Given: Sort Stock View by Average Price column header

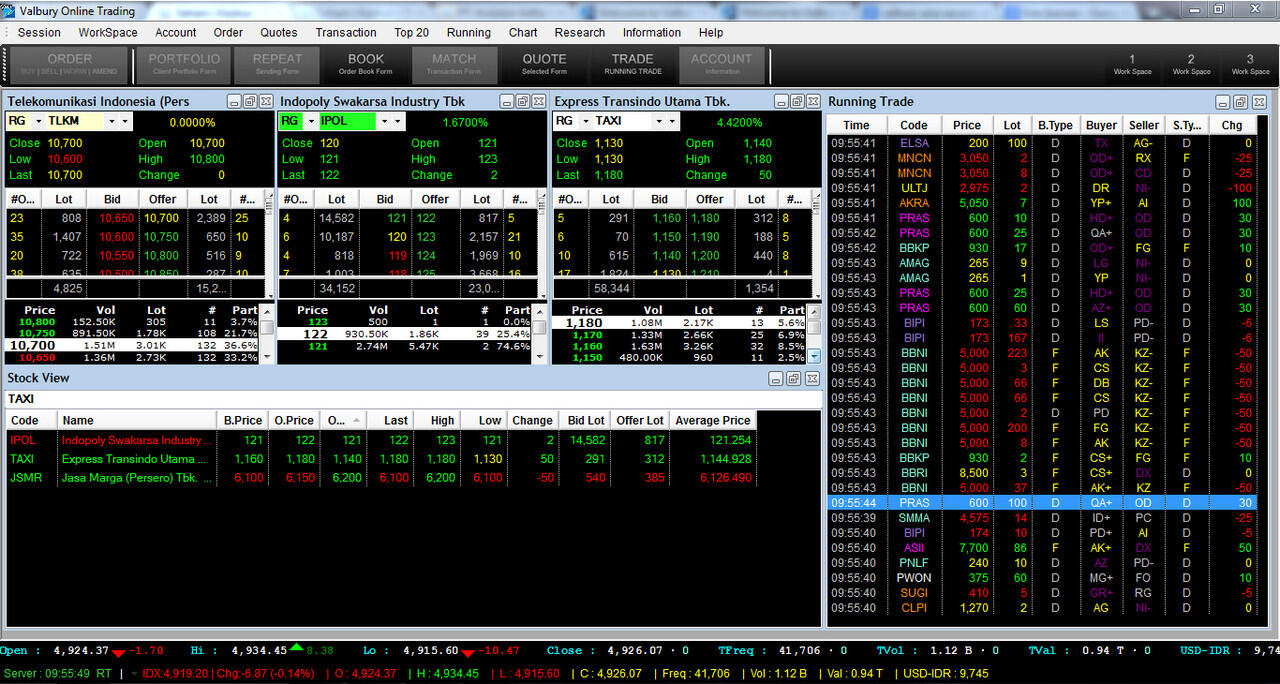Looking at the screenshot, I should coord(712,420).
